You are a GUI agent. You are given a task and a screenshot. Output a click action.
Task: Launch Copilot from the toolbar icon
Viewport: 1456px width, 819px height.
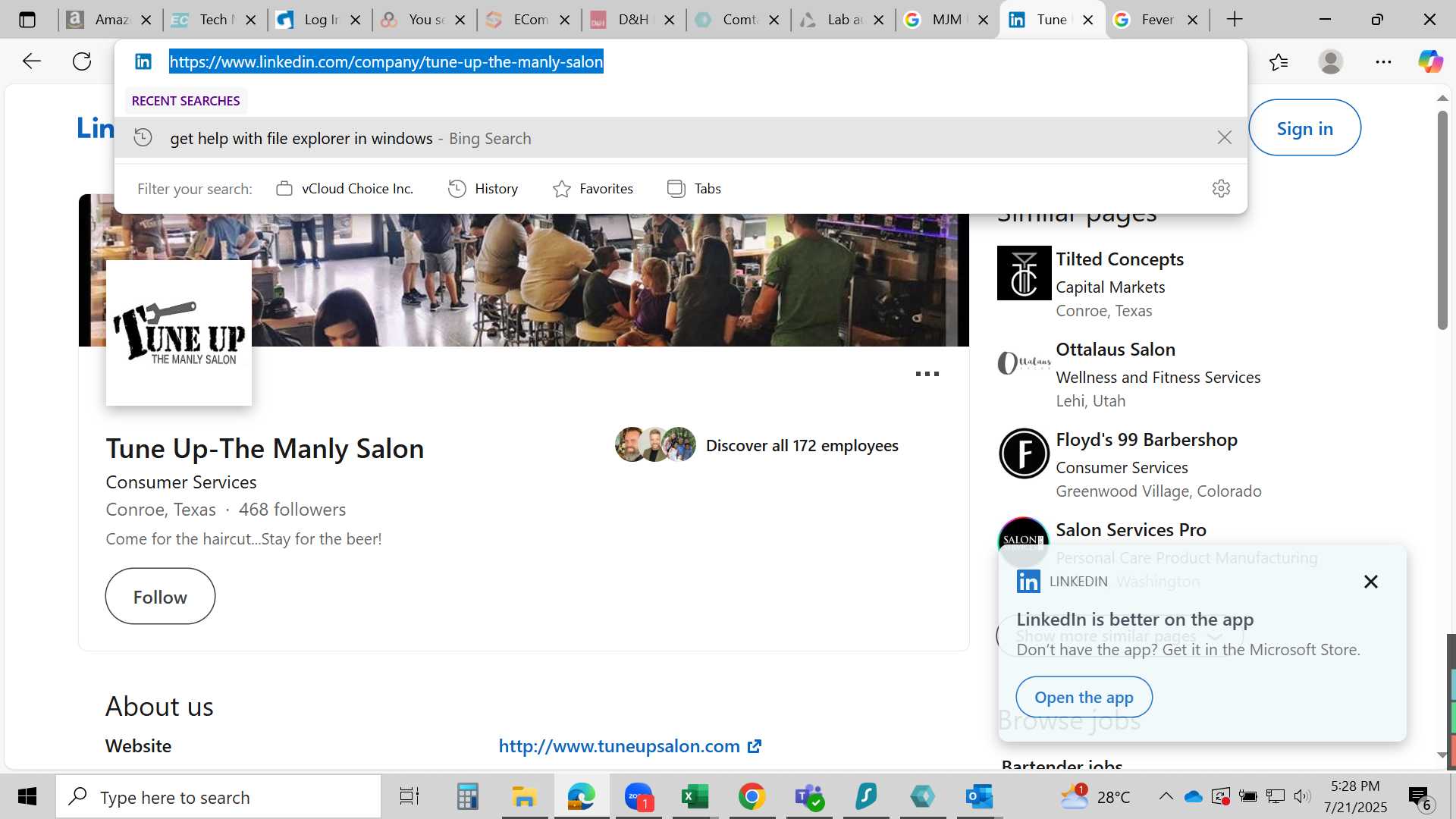point(1431,61)
